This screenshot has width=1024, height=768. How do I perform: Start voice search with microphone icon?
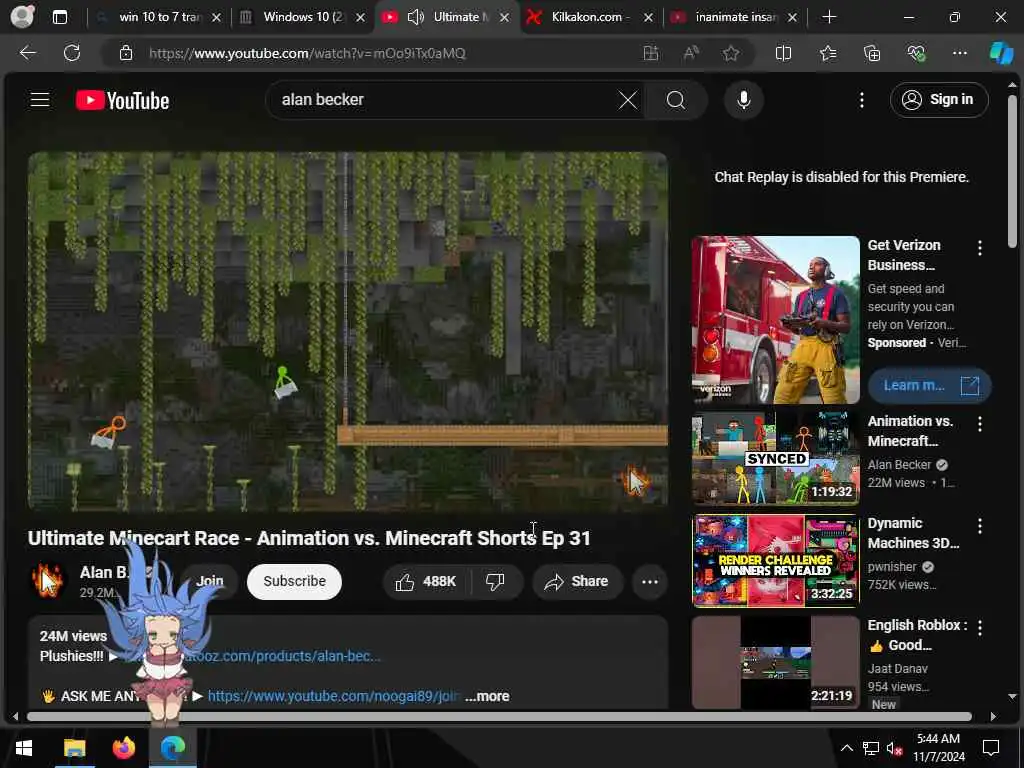[x=743, y=100]
